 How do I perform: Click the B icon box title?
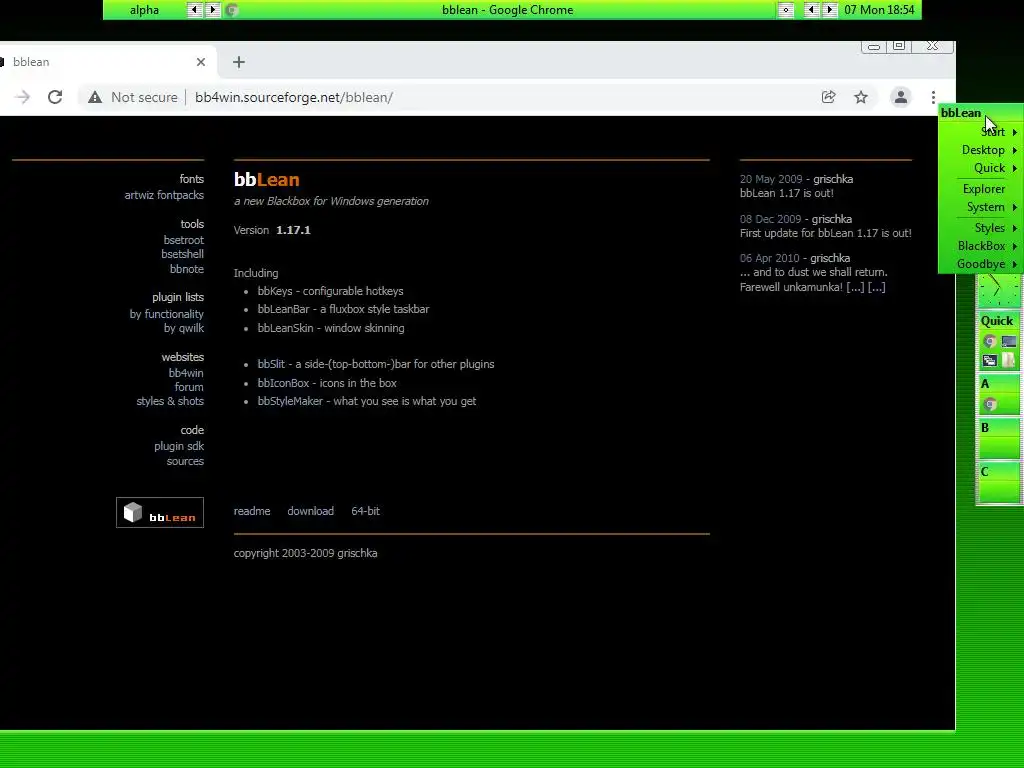997,428
